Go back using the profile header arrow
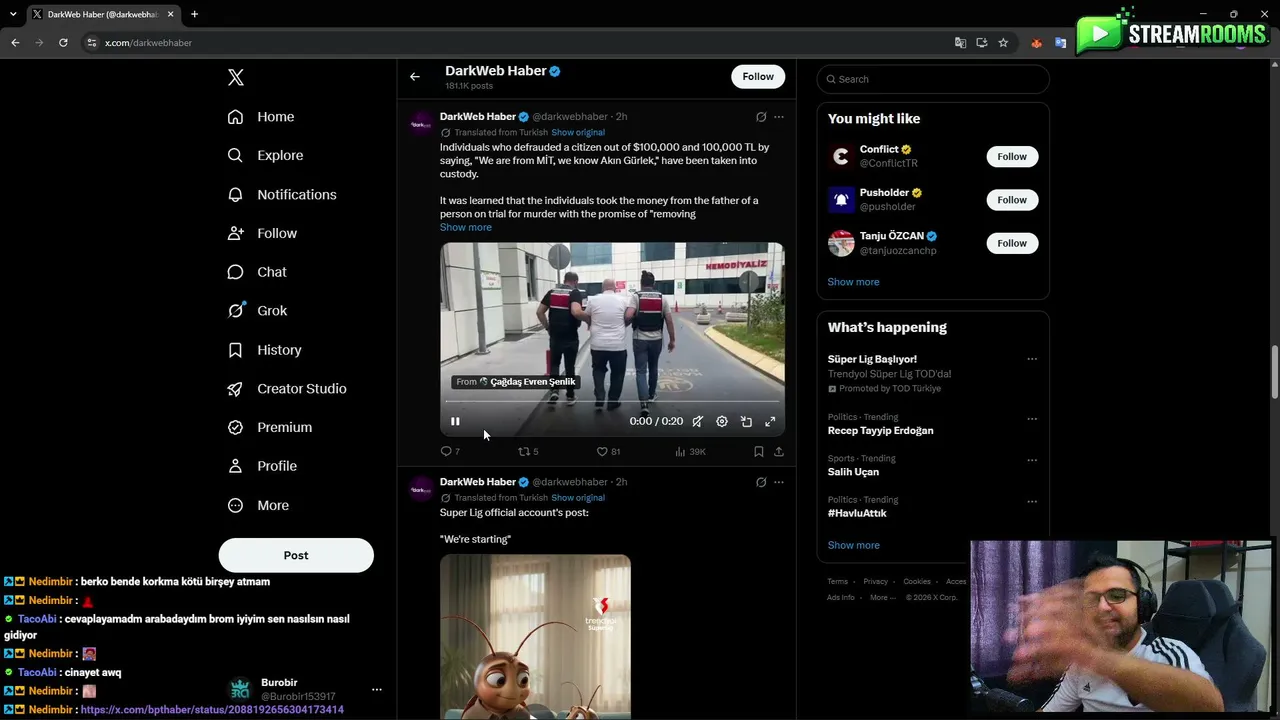Screen dimensions: 1280x720 (x=415, y=76)
